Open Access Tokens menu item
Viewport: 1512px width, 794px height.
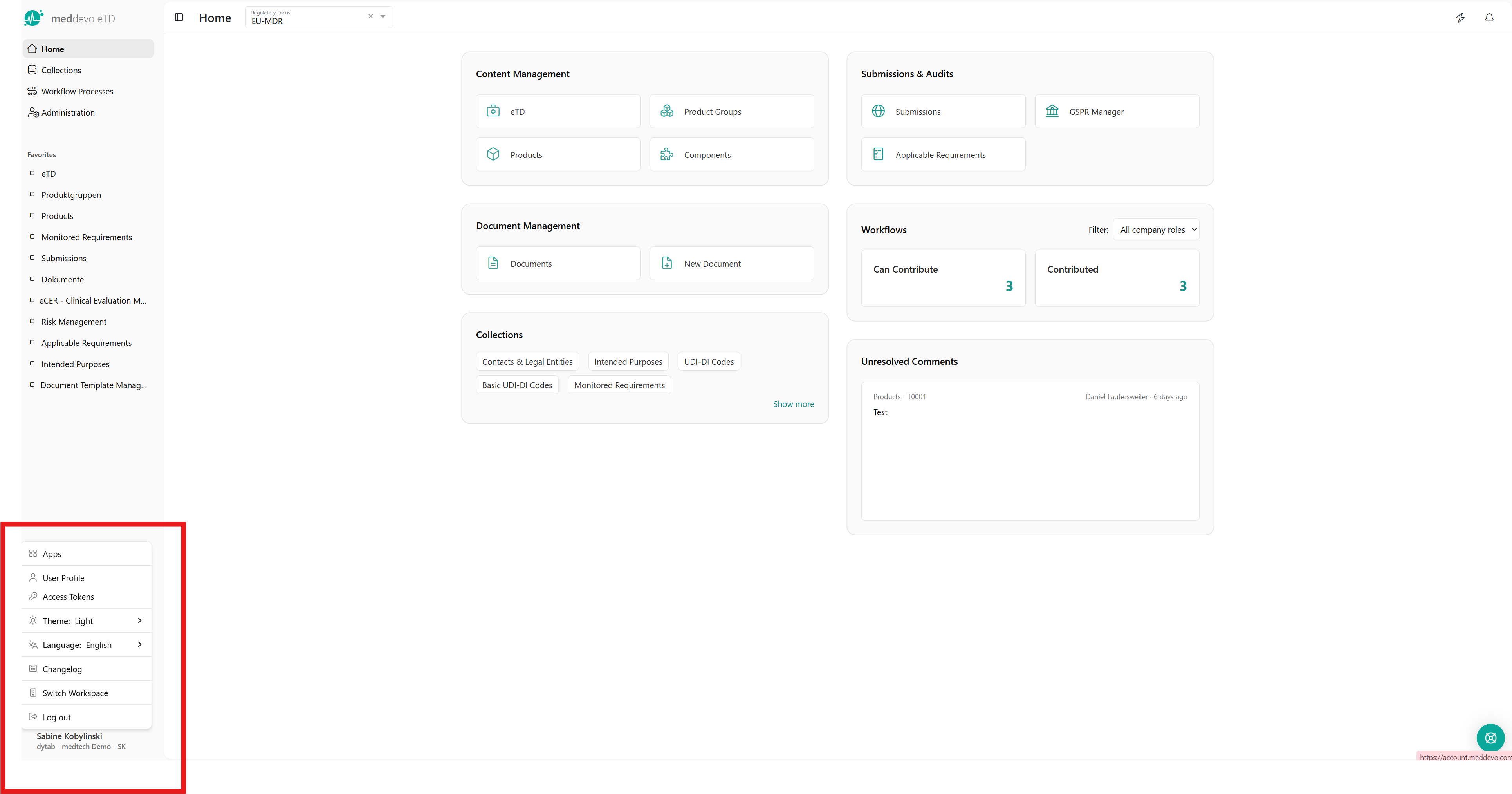(x=68, y=597)
